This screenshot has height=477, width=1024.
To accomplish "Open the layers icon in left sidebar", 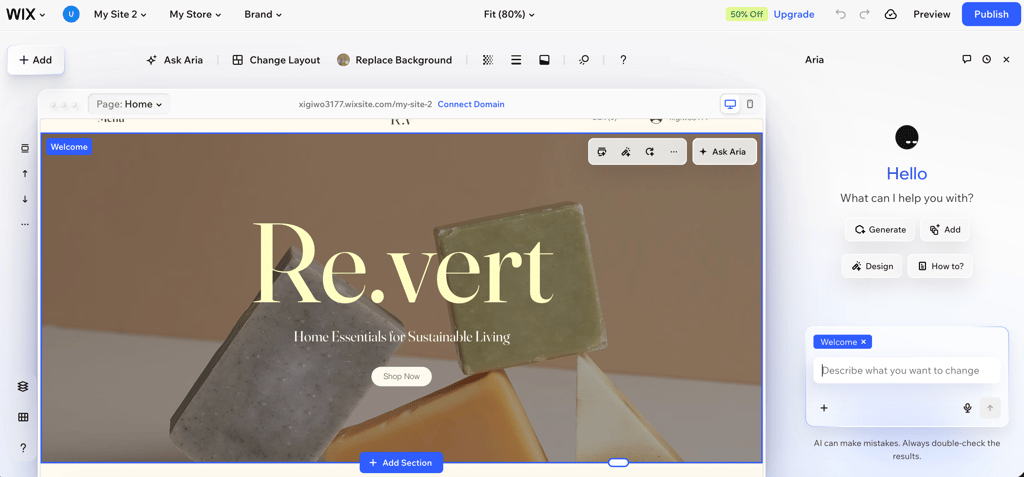I will pyautogui.click(x=23, y=387).
